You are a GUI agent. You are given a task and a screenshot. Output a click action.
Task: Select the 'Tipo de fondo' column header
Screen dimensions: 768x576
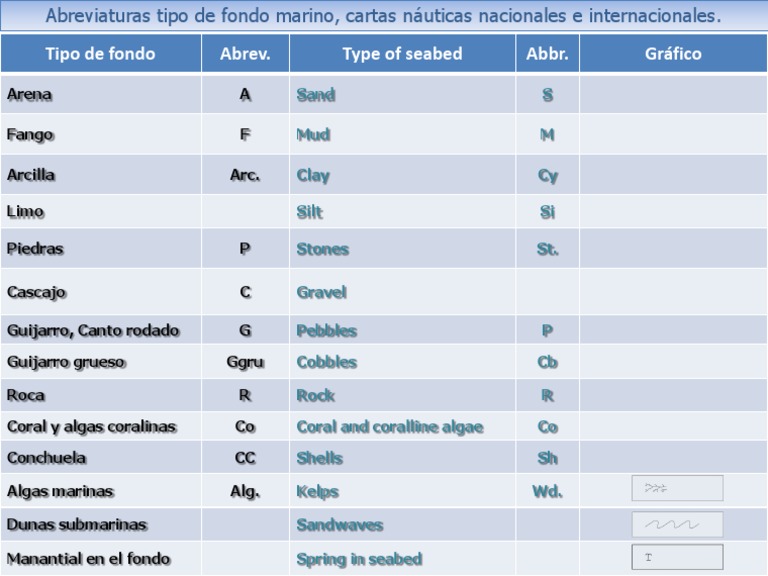click(101, 53)
